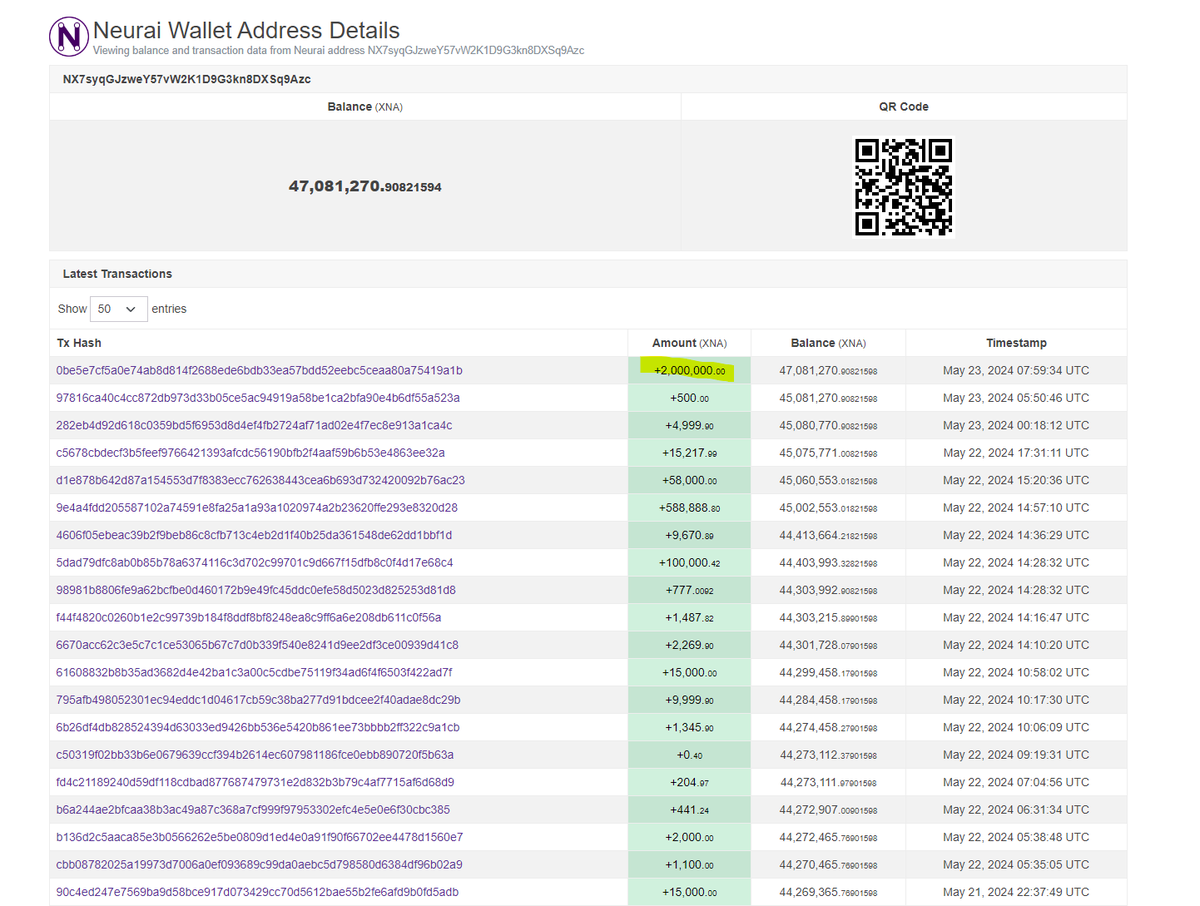Open transaction 0be5e7cf5a0e74ab8d814f2688 hash link
Viewport: 1200px width, 906px height.
[x=259, y=370]
